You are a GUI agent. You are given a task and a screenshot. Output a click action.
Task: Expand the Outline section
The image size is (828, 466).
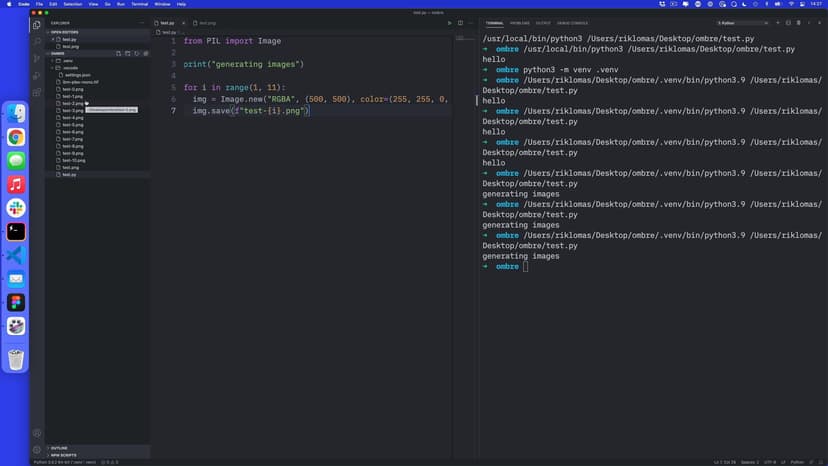[60, 448]
